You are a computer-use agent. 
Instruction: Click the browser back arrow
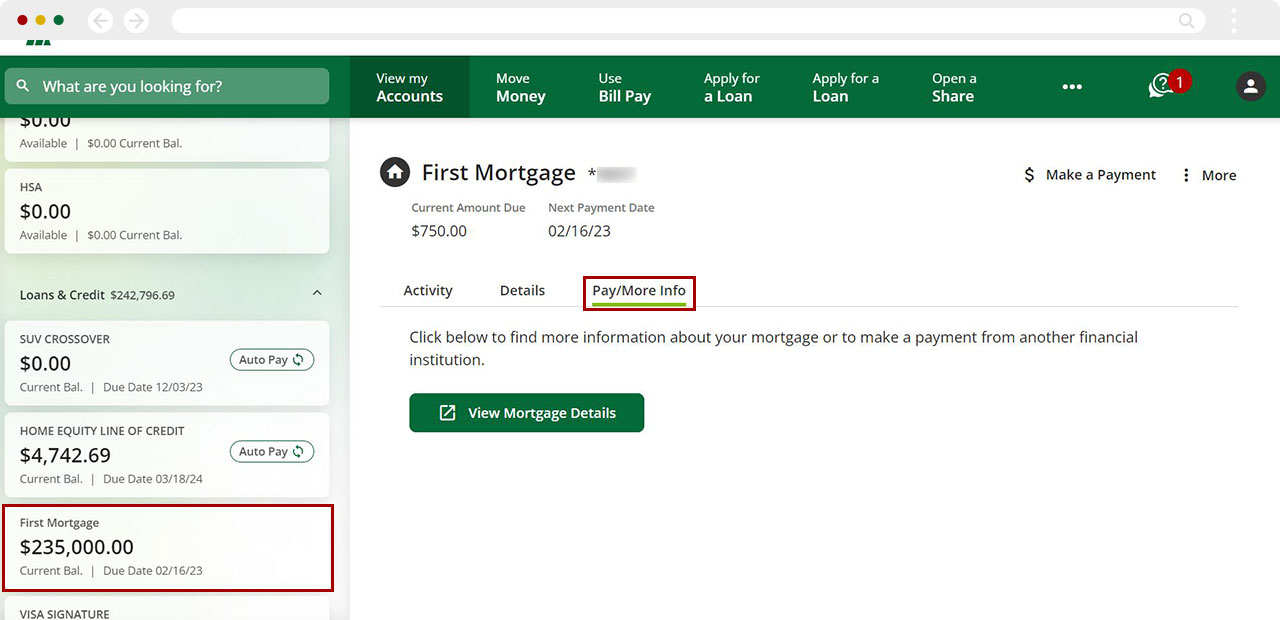pyautogui.click(x=100, y=20)
